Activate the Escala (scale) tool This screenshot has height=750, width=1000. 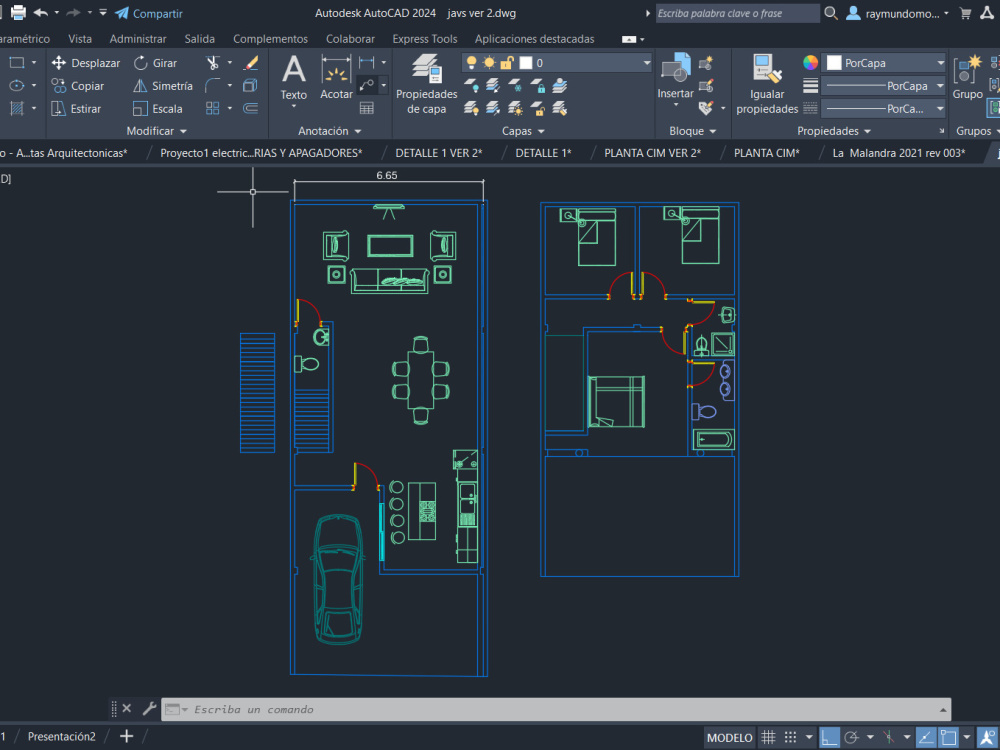click(158, 109)
